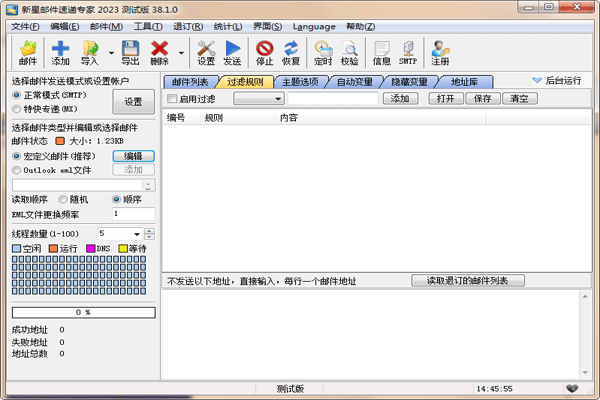600x400 pixels.
Task: Click the 设置 button in account panel
Action: (x=133, y=102)
